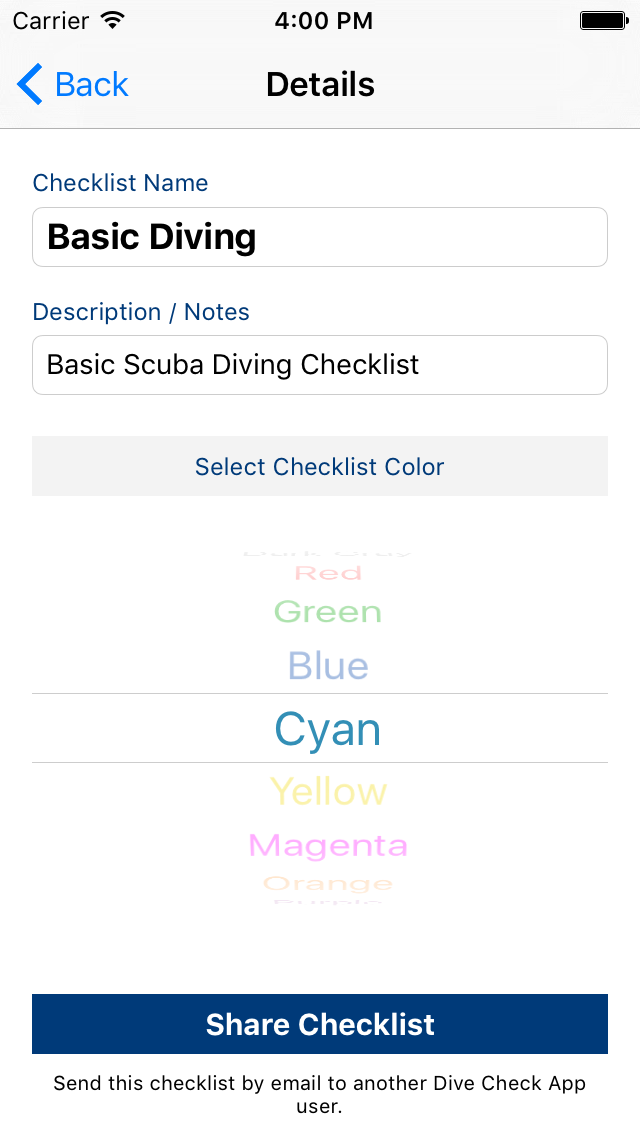The height and width of the screenshot is (1136, 640).
Task: Select Magenta as checklist color
Action: pos(328,845)
